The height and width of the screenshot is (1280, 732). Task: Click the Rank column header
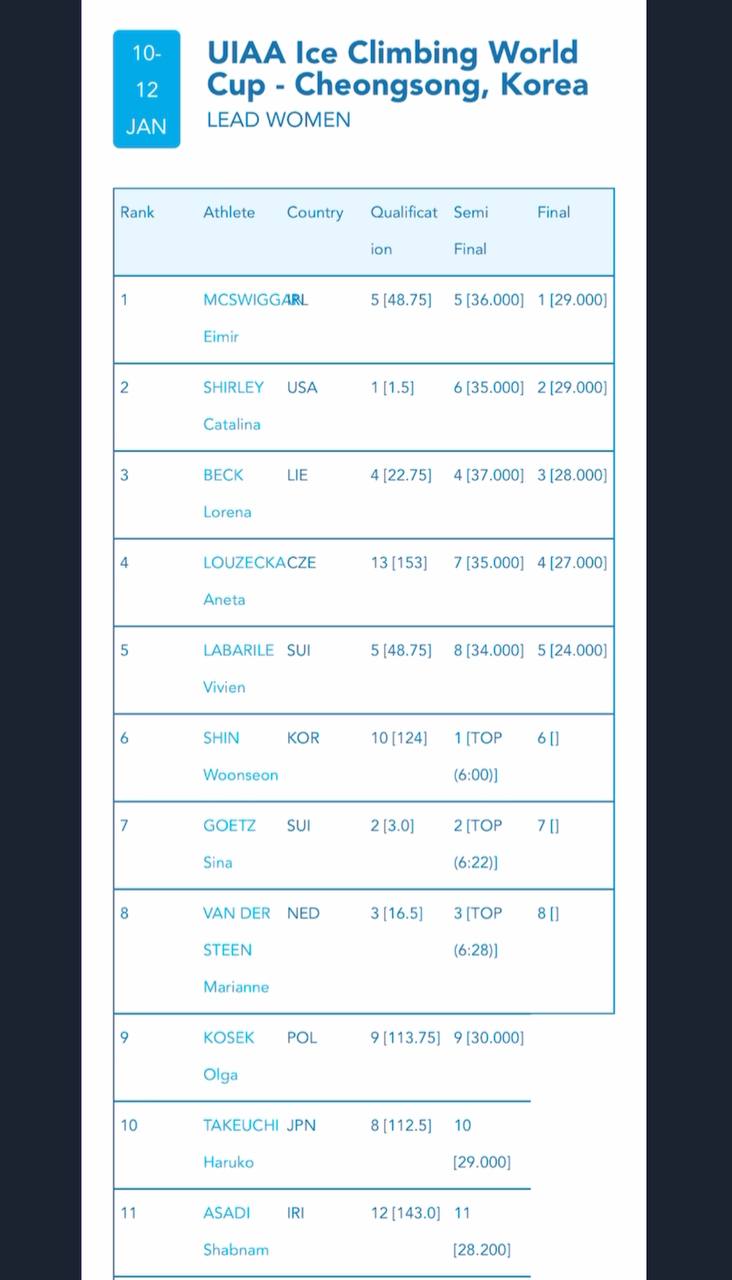pos(137,212)
